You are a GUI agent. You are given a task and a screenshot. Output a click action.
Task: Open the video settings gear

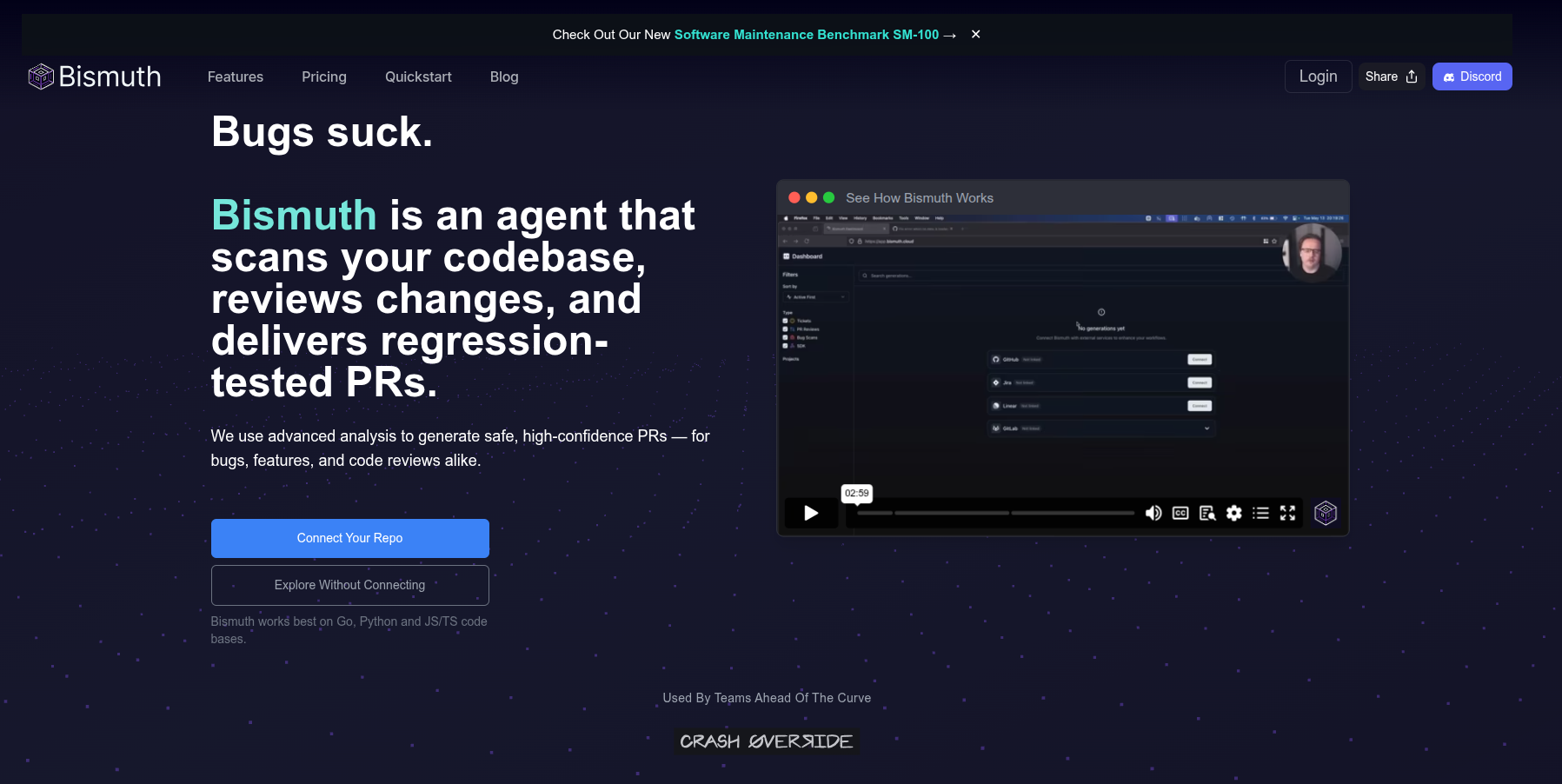[x=1234, y=513]
